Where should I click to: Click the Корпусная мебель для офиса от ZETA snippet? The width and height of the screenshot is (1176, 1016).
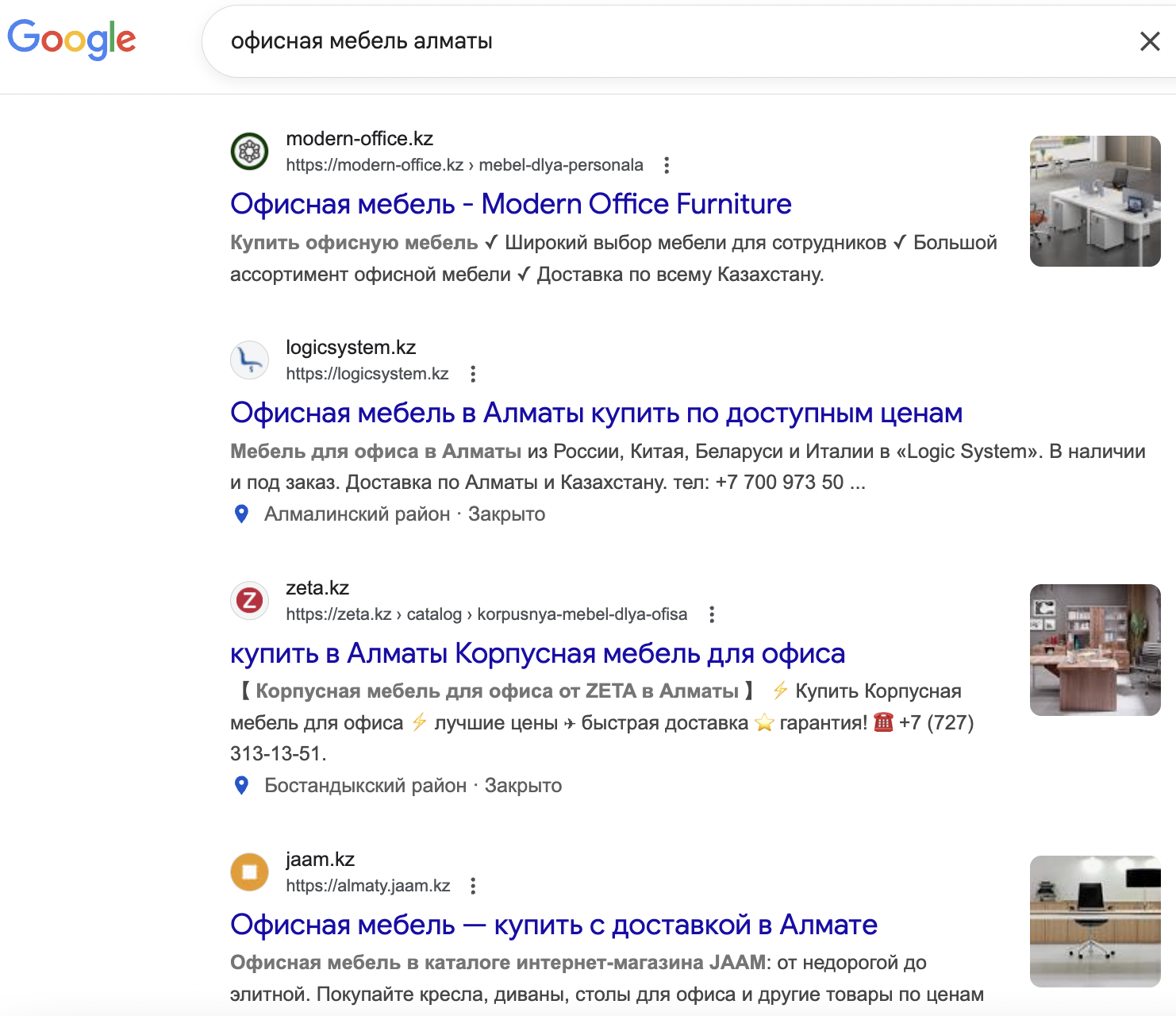(x=498, y=691)
